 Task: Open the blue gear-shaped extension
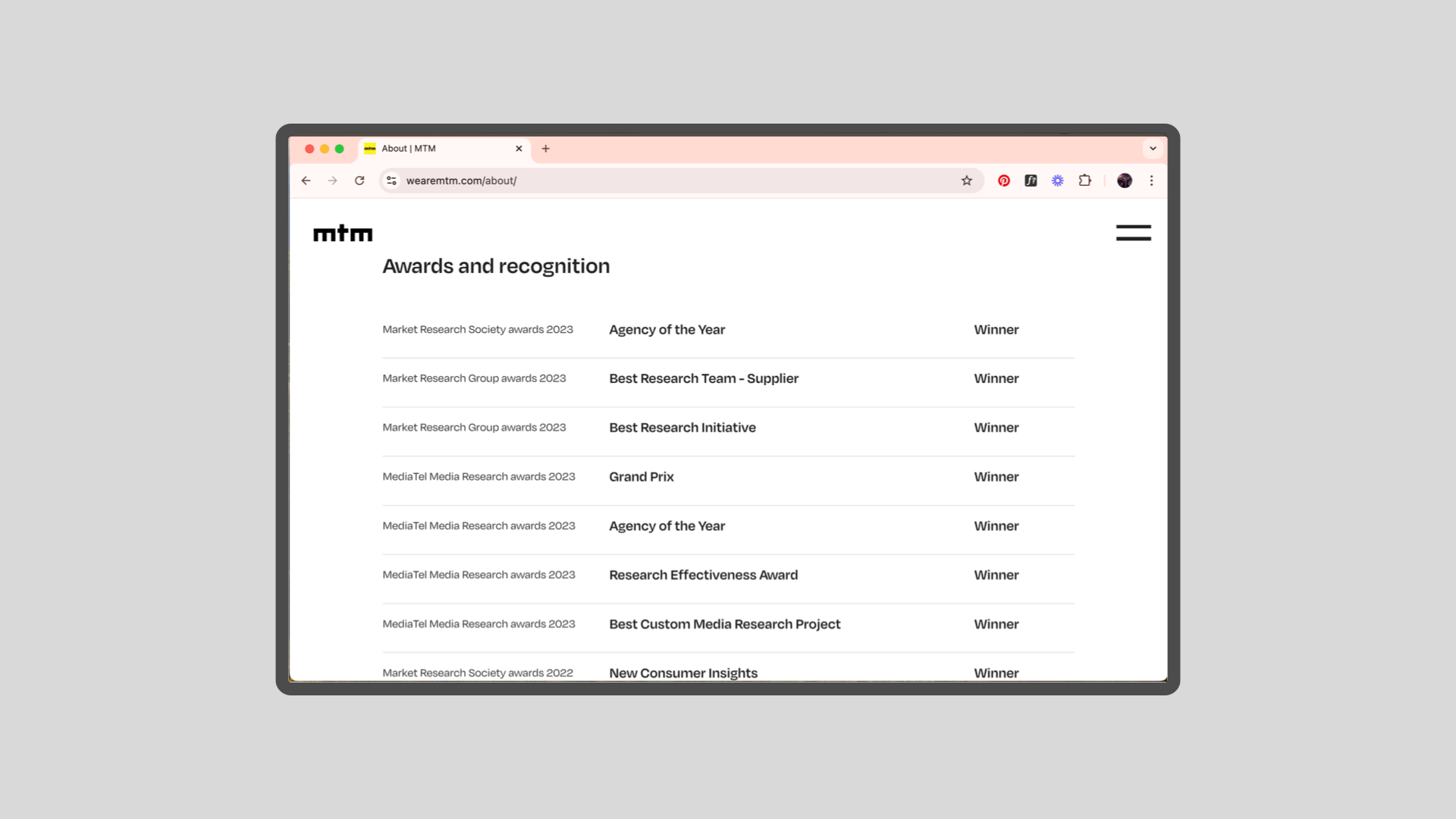tap(1057, 180)
